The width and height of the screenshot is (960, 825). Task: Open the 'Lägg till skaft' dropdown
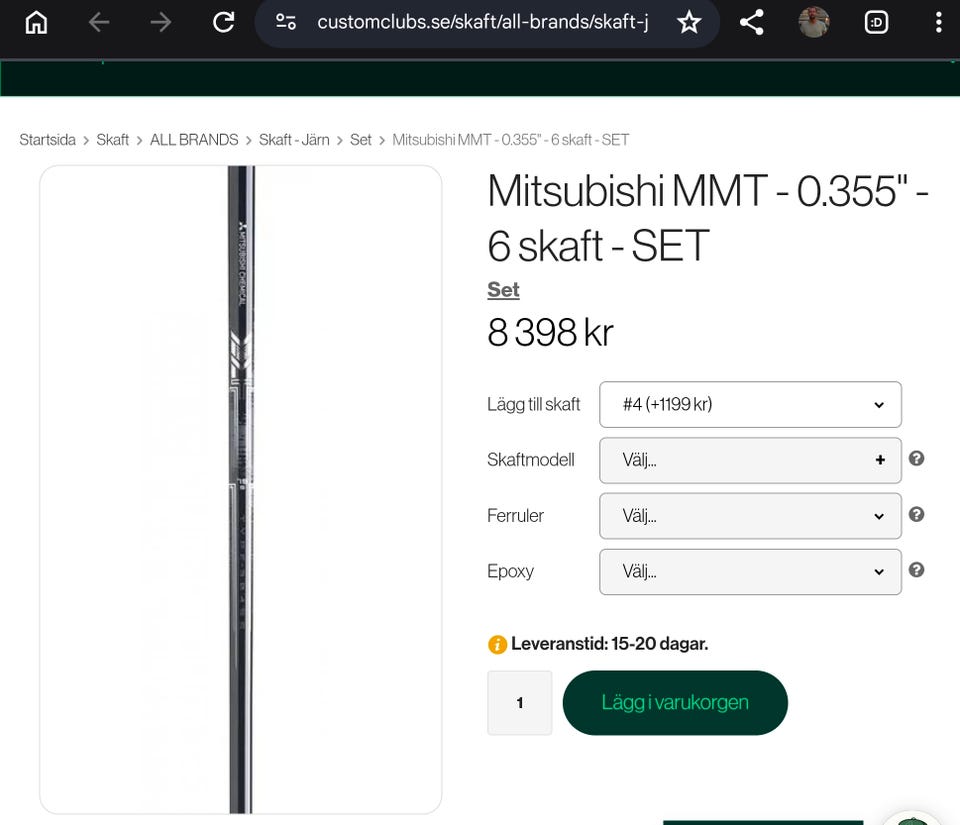(x=750, y=405)
